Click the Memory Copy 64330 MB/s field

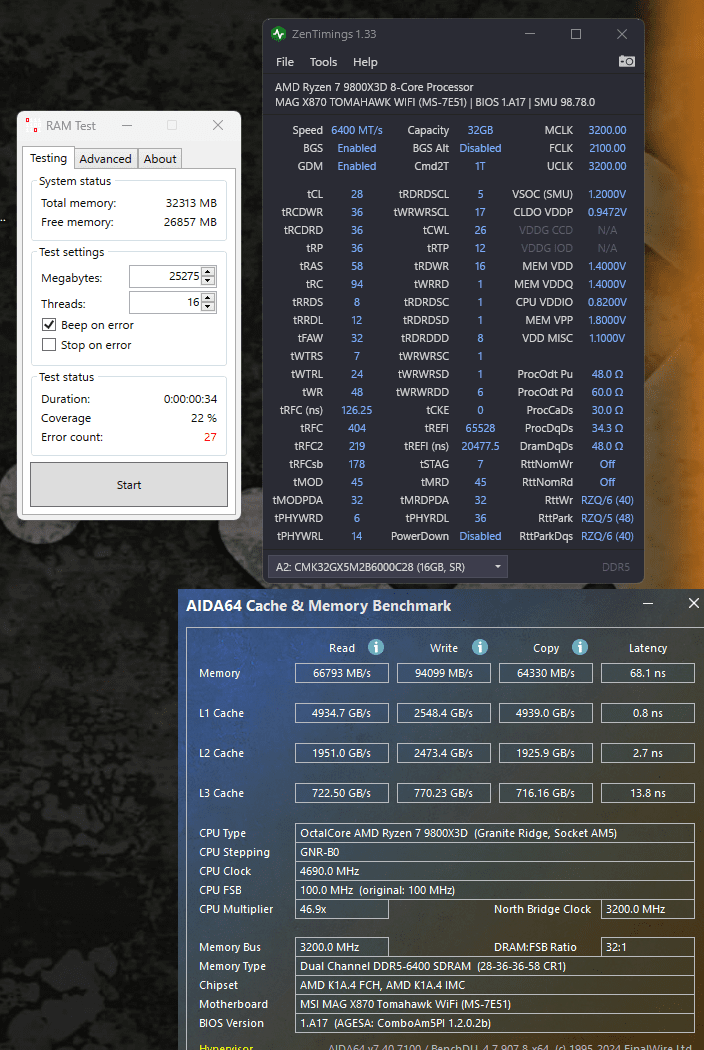click(x=545, y=673)
